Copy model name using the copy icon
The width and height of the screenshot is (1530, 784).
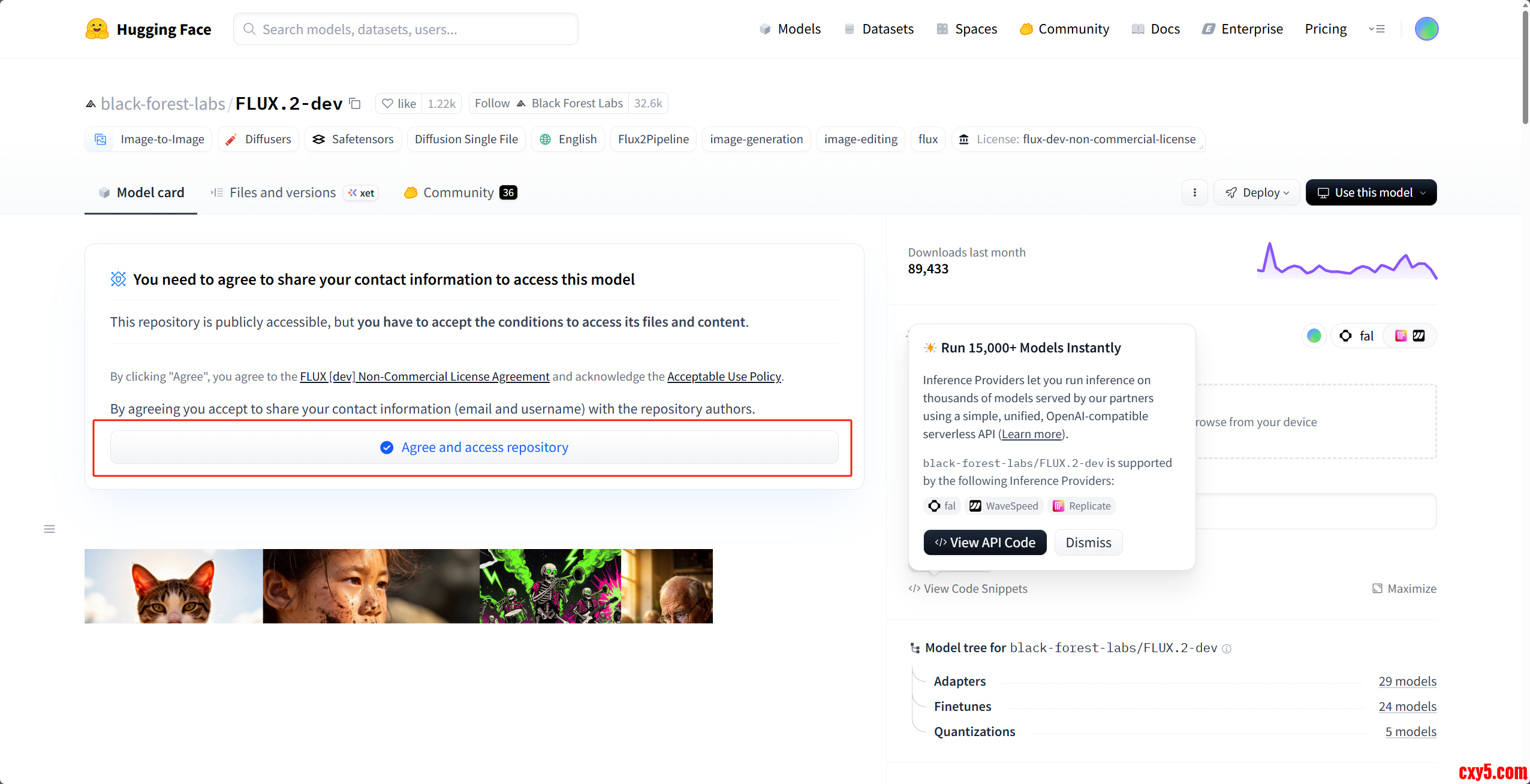[355, 104]
